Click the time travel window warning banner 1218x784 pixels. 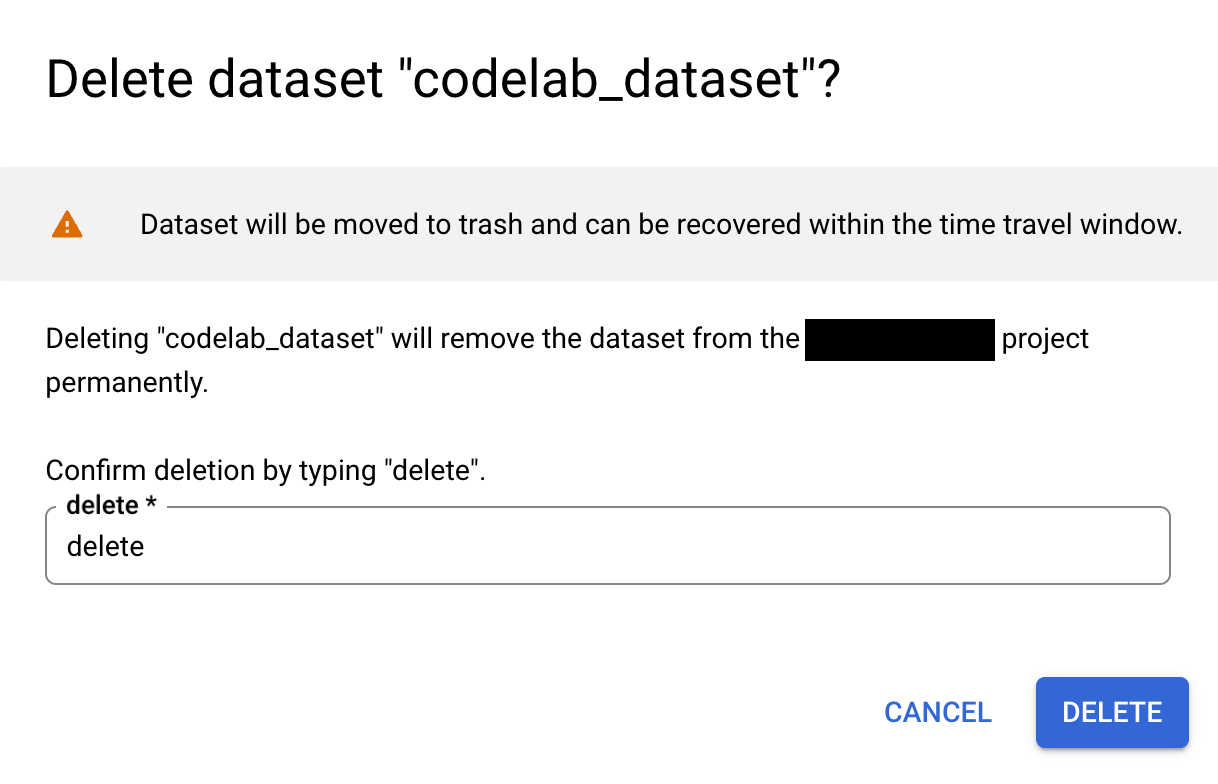click(x=660, y=224)
